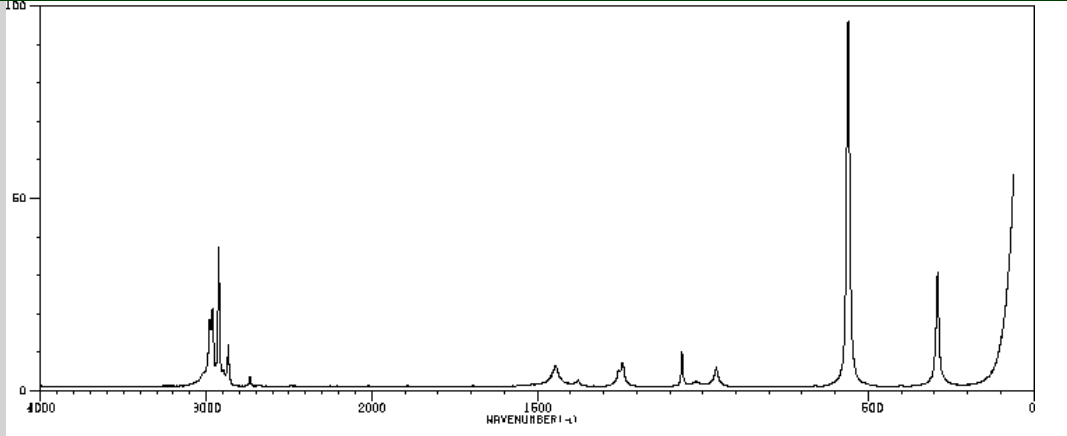Click the WAVENUMBER x-axis title
1067x436 pixels.
pyautogui.click(x=531, y=419)
